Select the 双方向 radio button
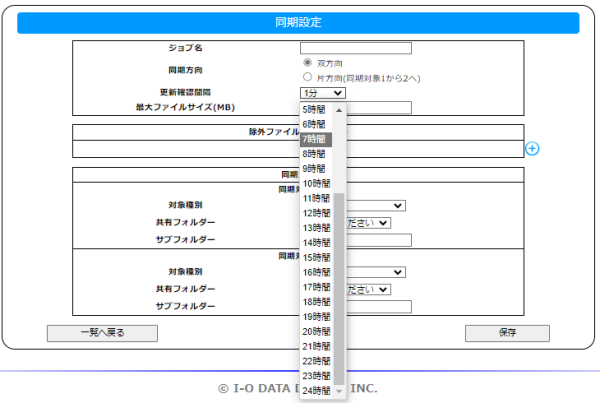This screenshot has width=600, height=403. pyautogui.click(x=308, y=62)
